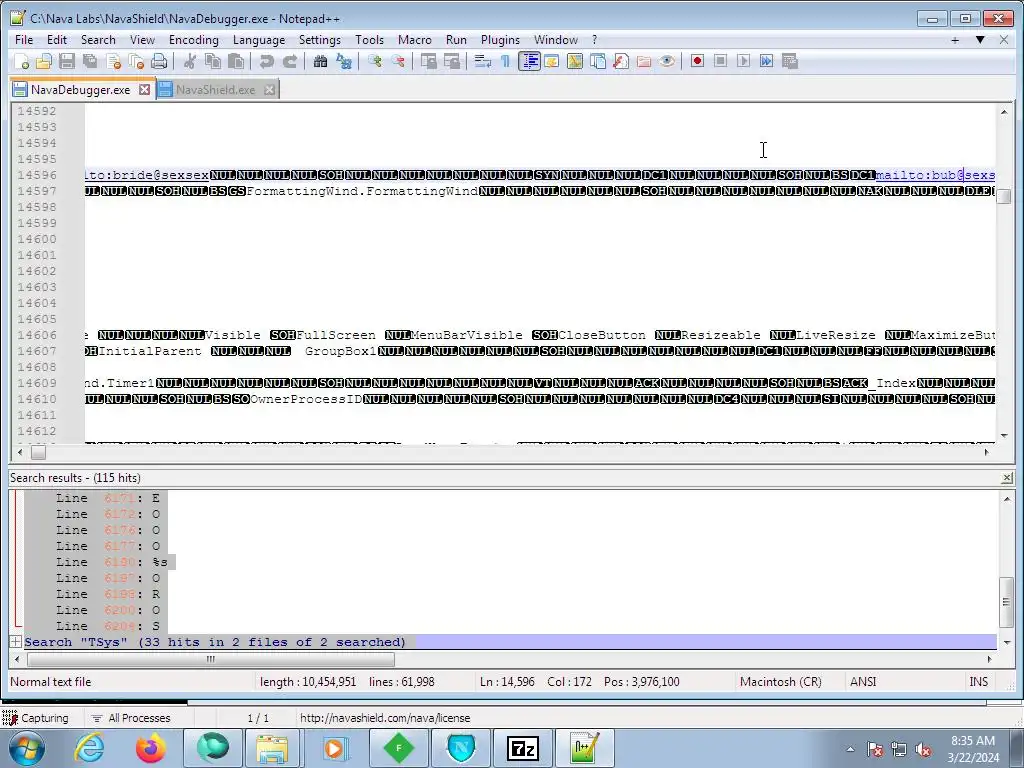Switch to the NavaShield.exe tab

click(x=215, y=90)
